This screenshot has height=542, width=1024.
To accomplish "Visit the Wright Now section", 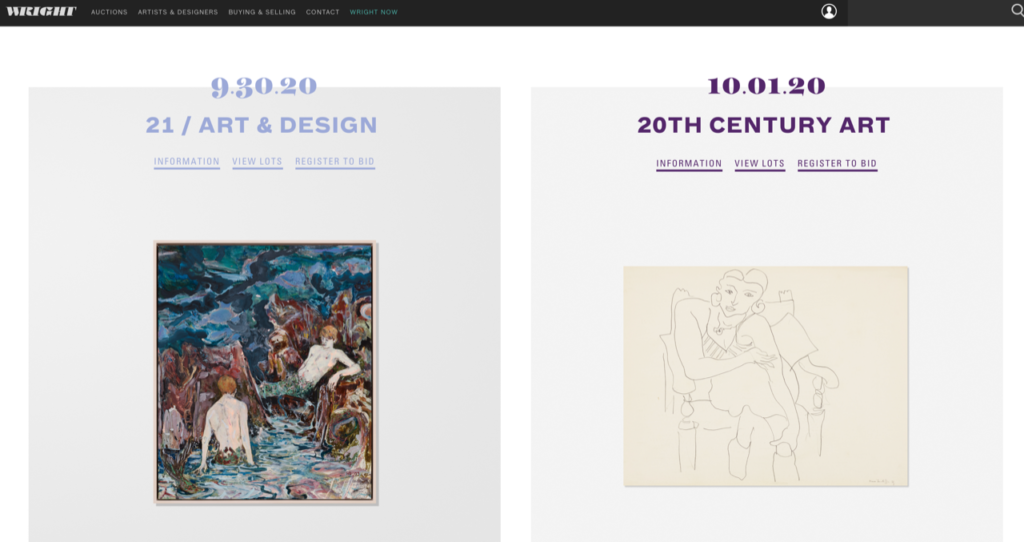I will tap(374, 12).
